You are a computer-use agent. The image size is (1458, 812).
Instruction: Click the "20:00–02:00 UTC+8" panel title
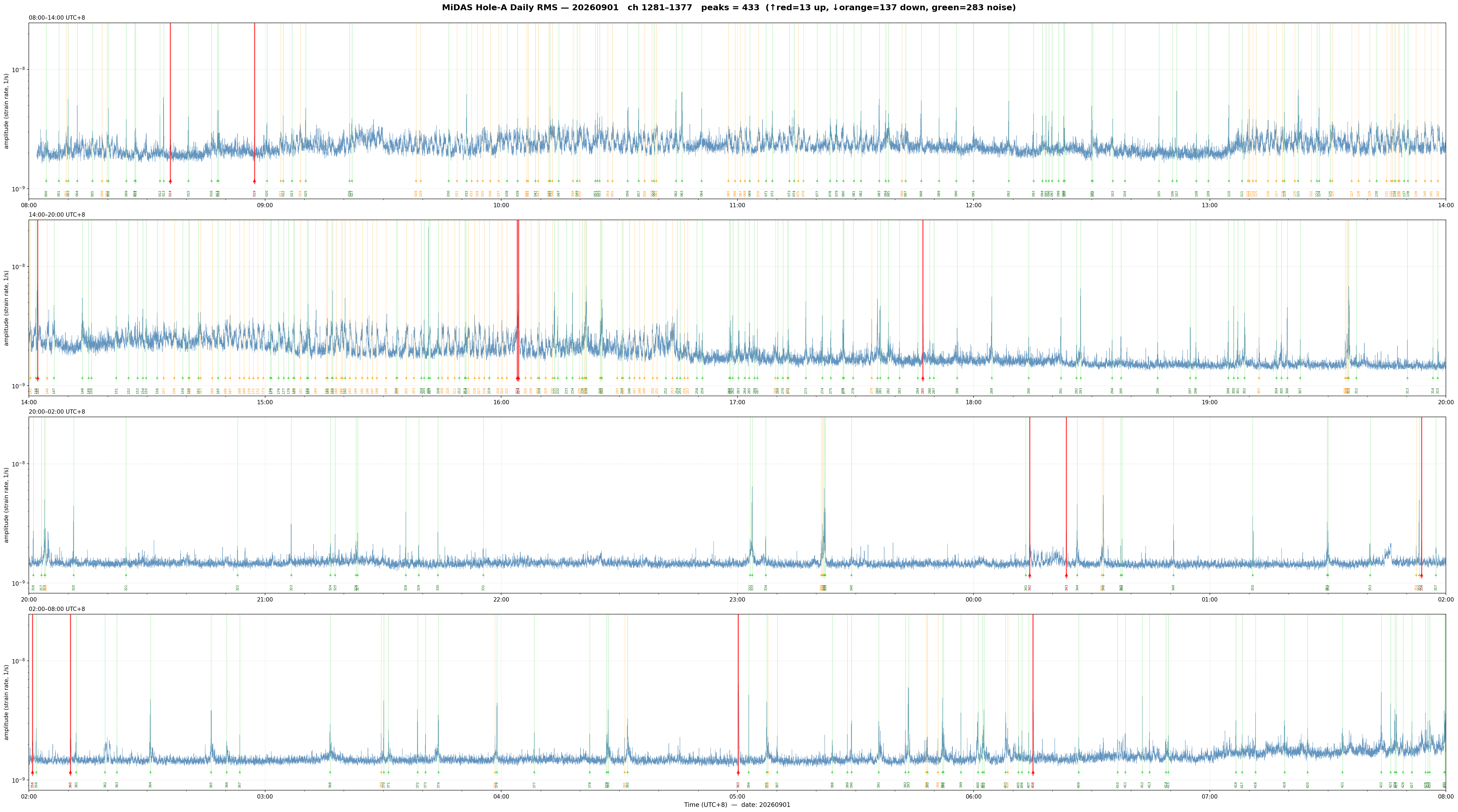(x=57, y=412)
